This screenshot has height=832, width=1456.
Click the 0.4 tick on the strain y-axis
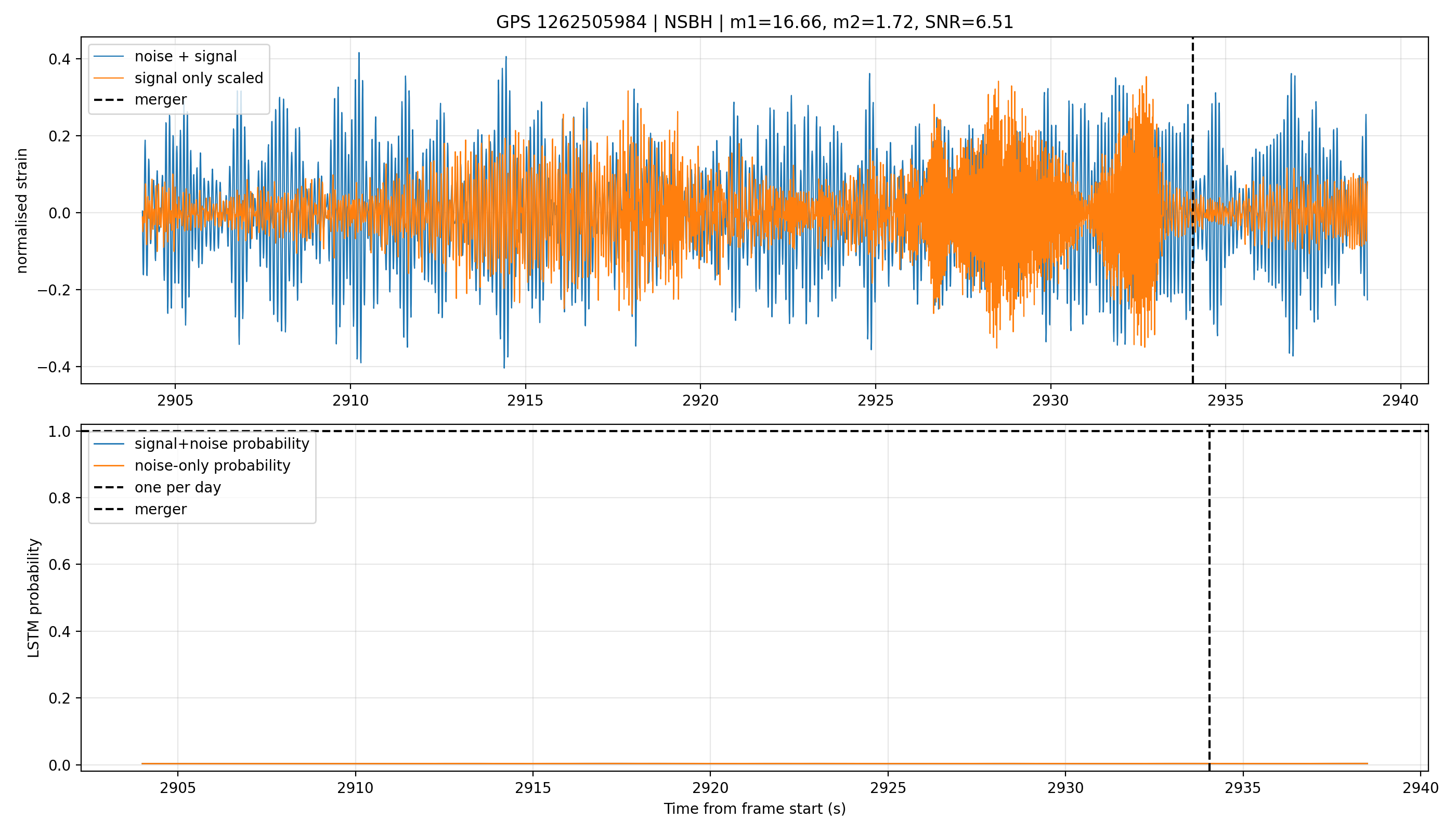pyautogui.click(x=59, y=59)
